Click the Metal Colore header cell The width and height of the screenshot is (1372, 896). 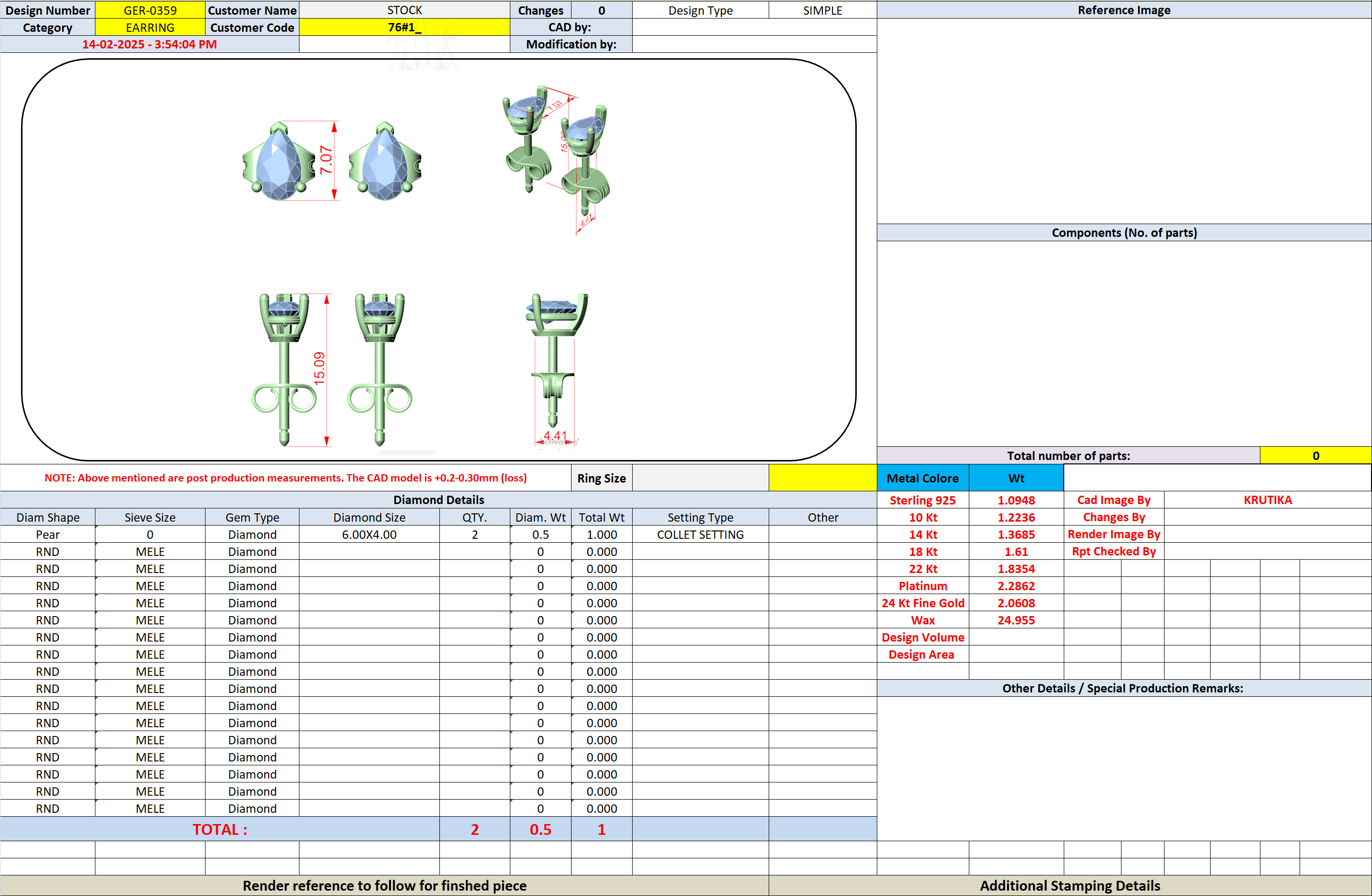click(x=923, y=478)
